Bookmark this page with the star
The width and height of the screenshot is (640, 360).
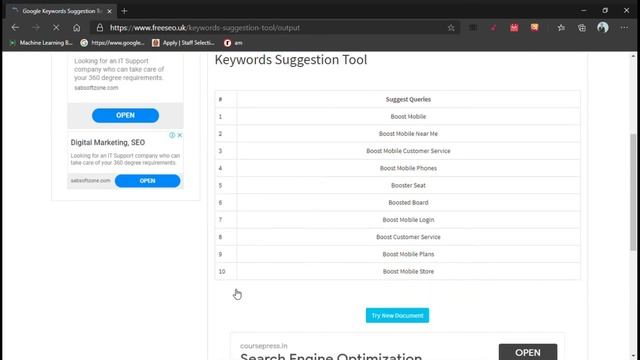pos(451,28)
